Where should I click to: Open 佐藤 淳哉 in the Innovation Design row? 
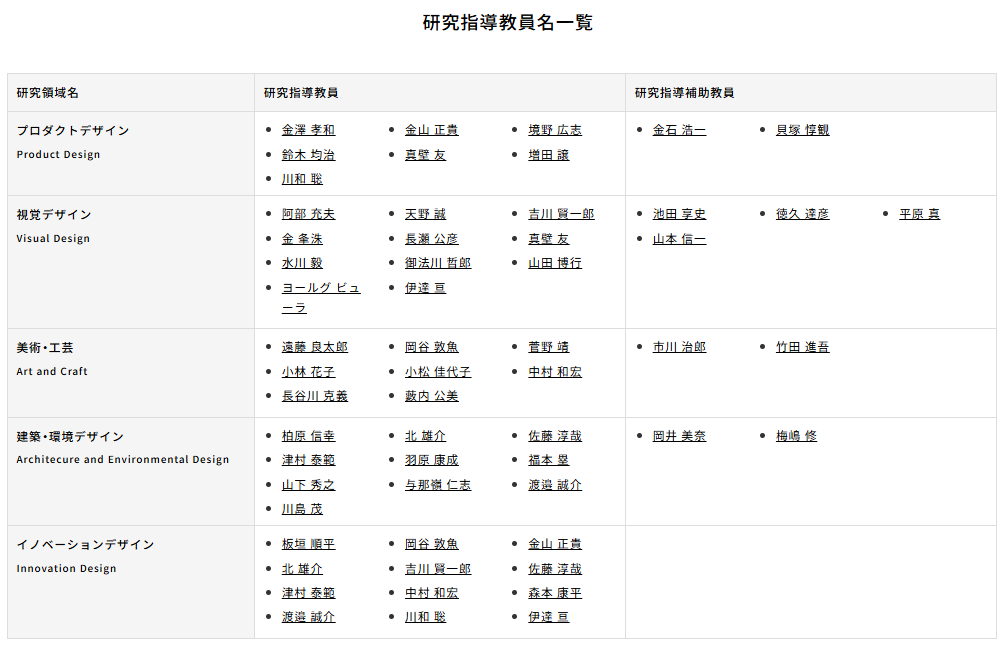click(x=555, y=569)
